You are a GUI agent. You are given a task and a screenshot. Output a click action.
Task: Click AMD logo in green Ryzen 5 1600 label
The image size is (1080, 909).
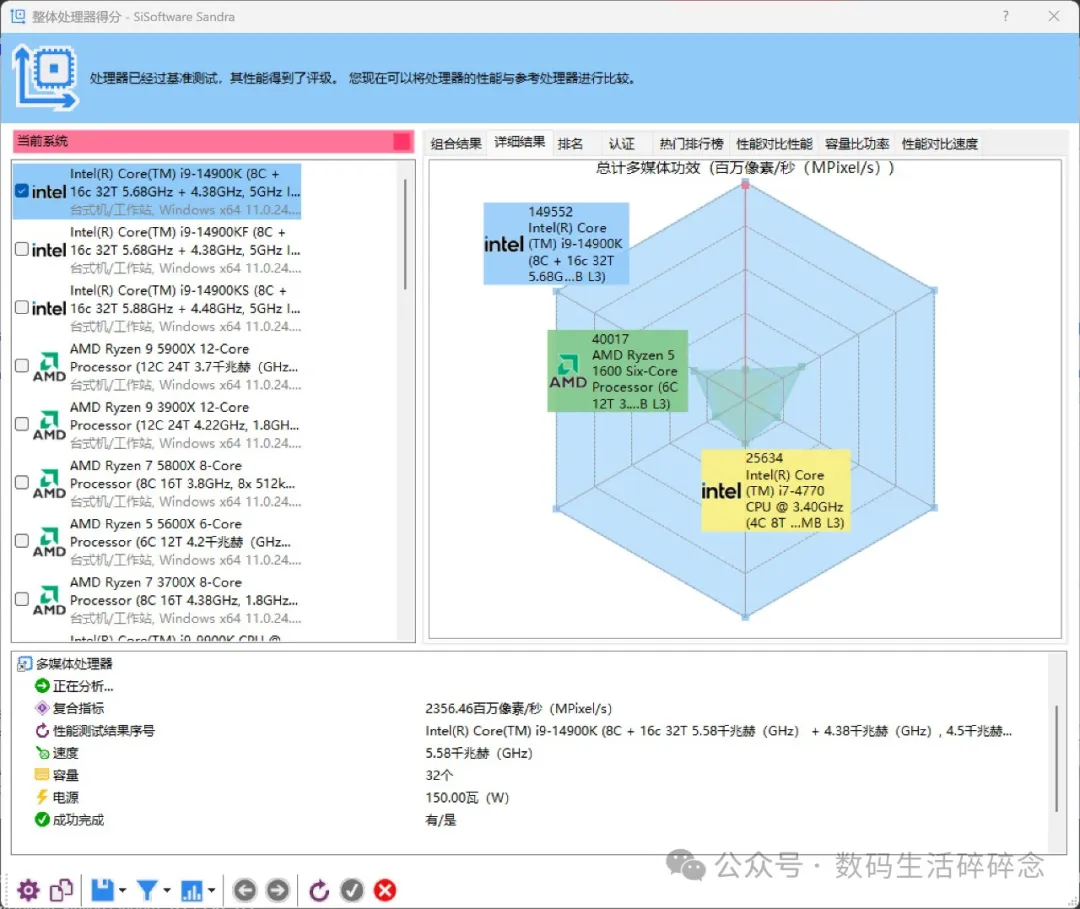pyautogui.click(x=568, y=371)
